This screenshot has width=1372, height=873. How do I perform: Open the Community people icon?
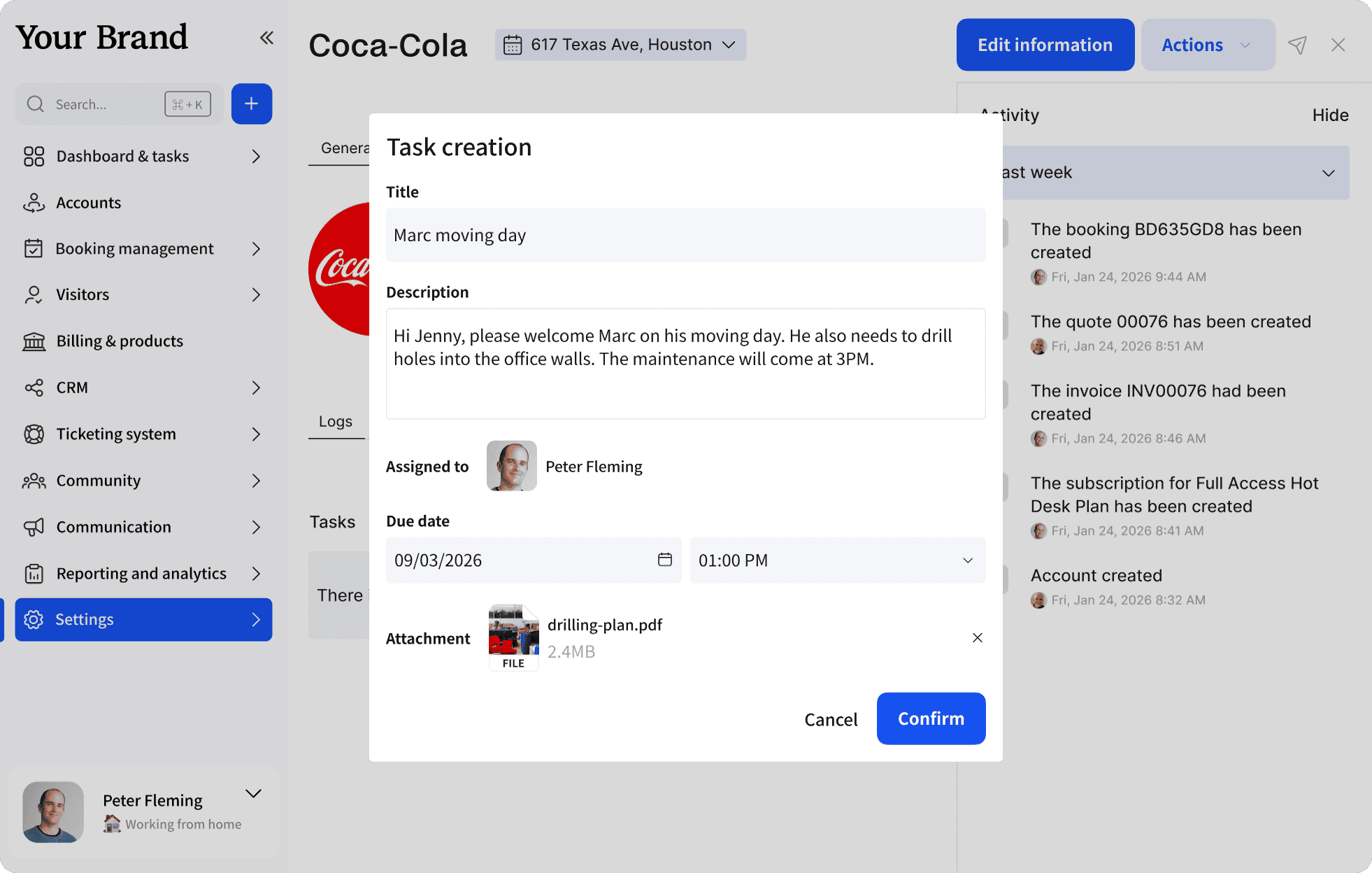(x=34, y=480)
